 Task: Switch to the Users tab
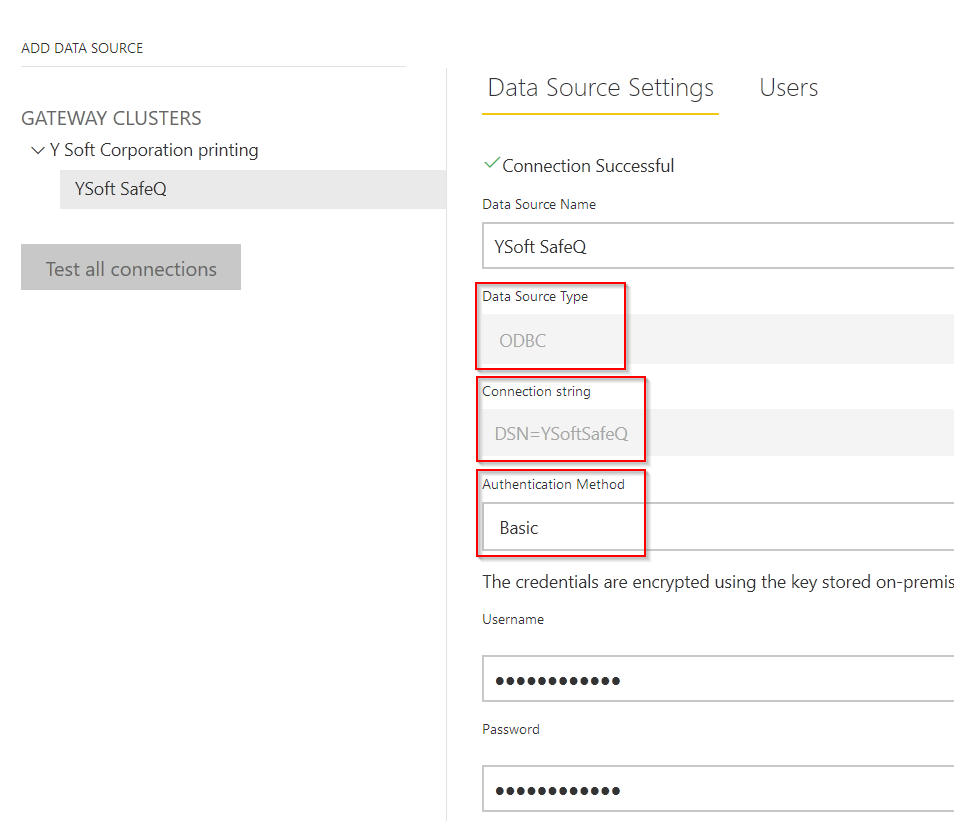tap(788, 88)
